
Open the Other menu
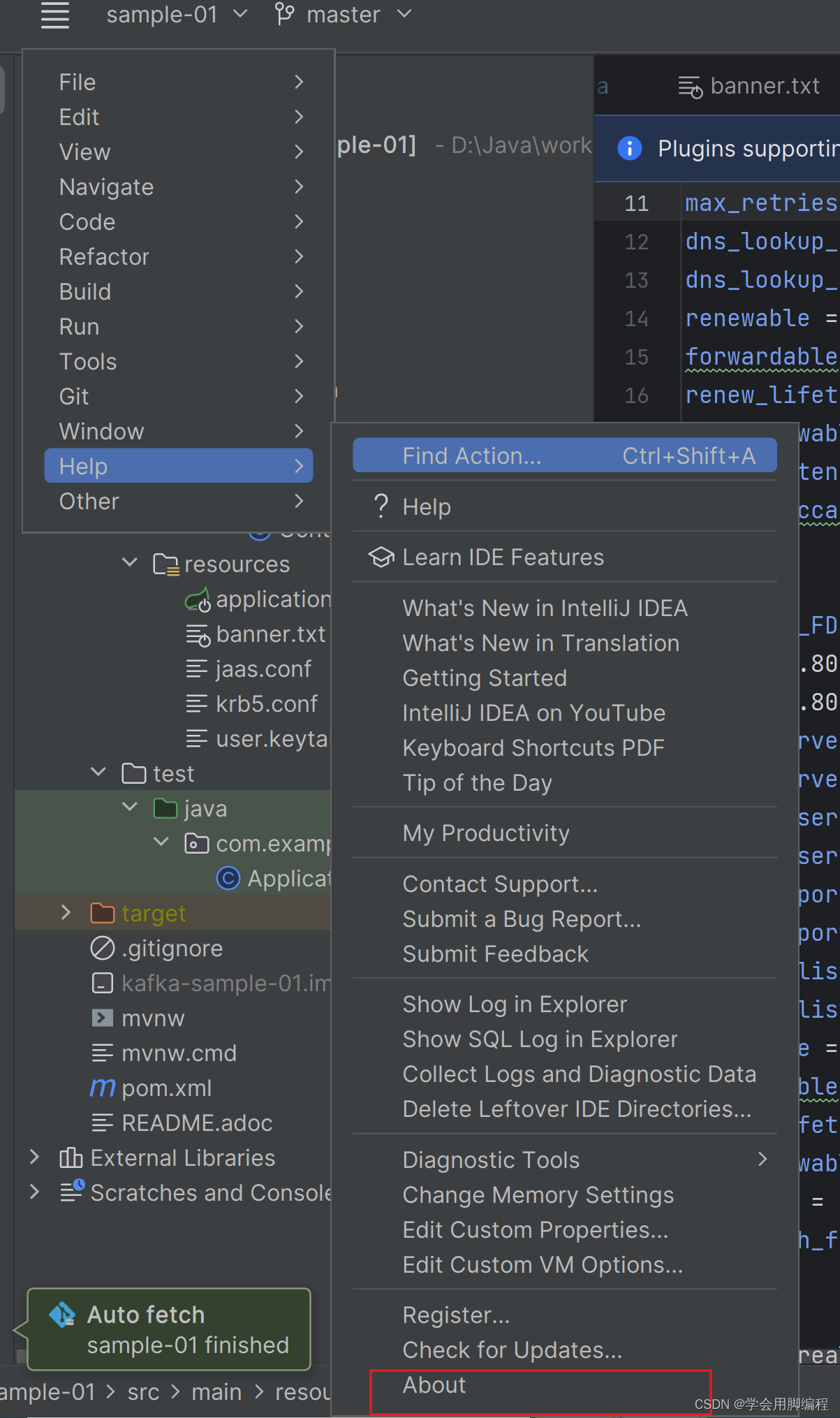179,501
